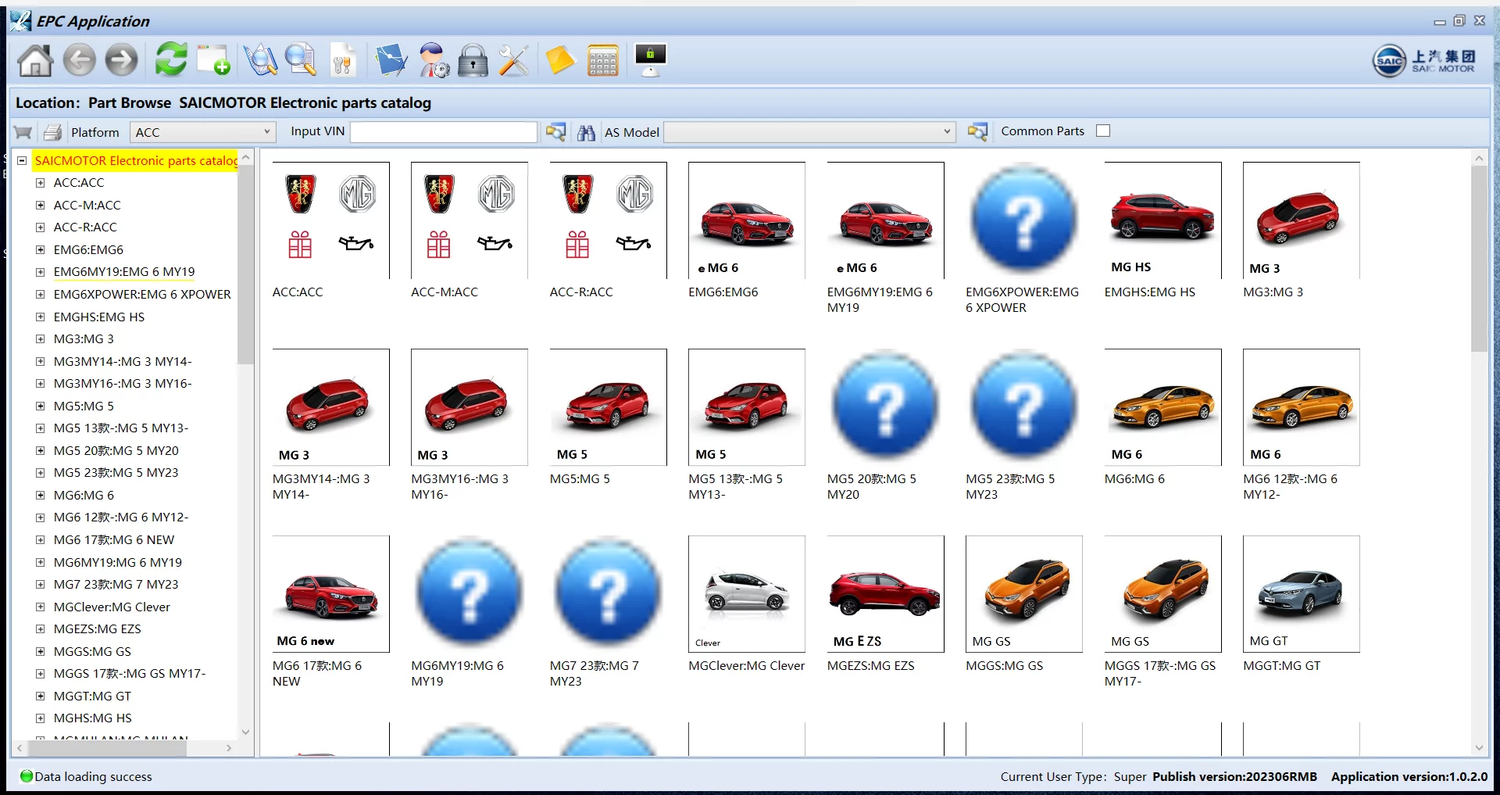The height and width of the screenshot is (795, 1500).
Task: Open the AS Model dropdown
Action: tap(810, 132)
